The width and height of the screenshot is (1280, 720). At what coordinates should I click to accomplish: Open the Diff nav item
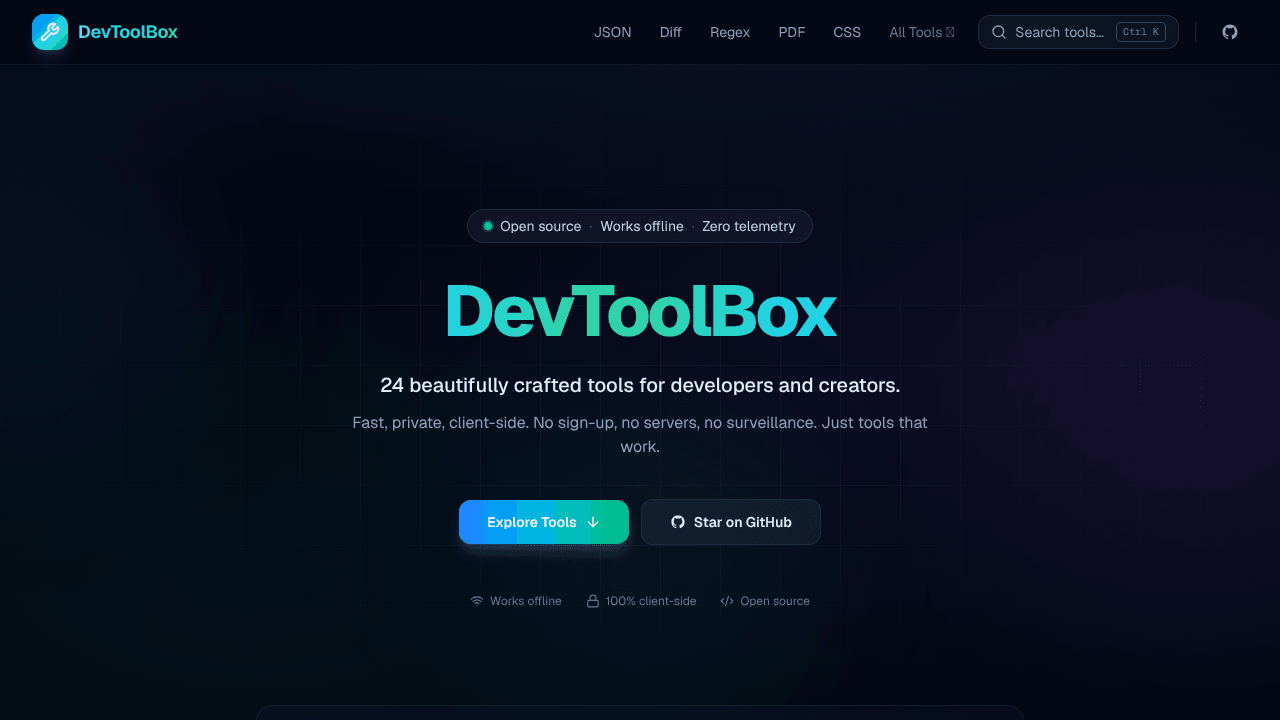(671, 32)
